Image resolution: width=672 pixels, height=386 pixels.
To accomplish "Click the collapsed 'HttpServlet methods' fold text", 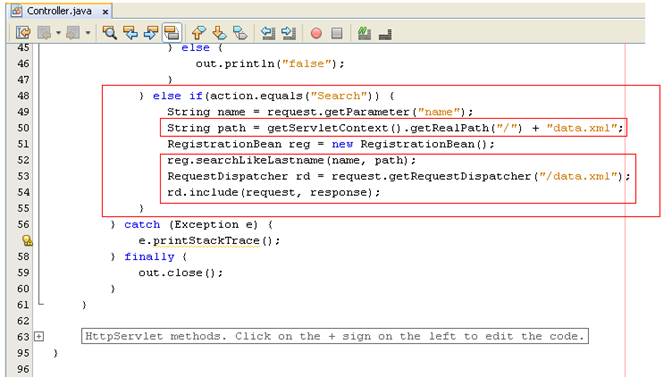I will (x=335, y=336).
